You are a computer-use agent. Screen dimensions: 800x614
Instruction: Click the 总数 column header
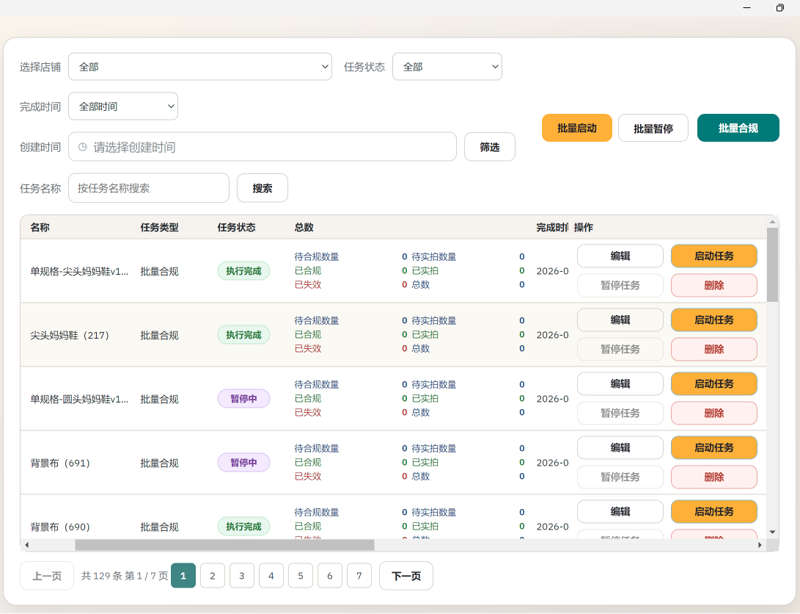tap(304, 227)
